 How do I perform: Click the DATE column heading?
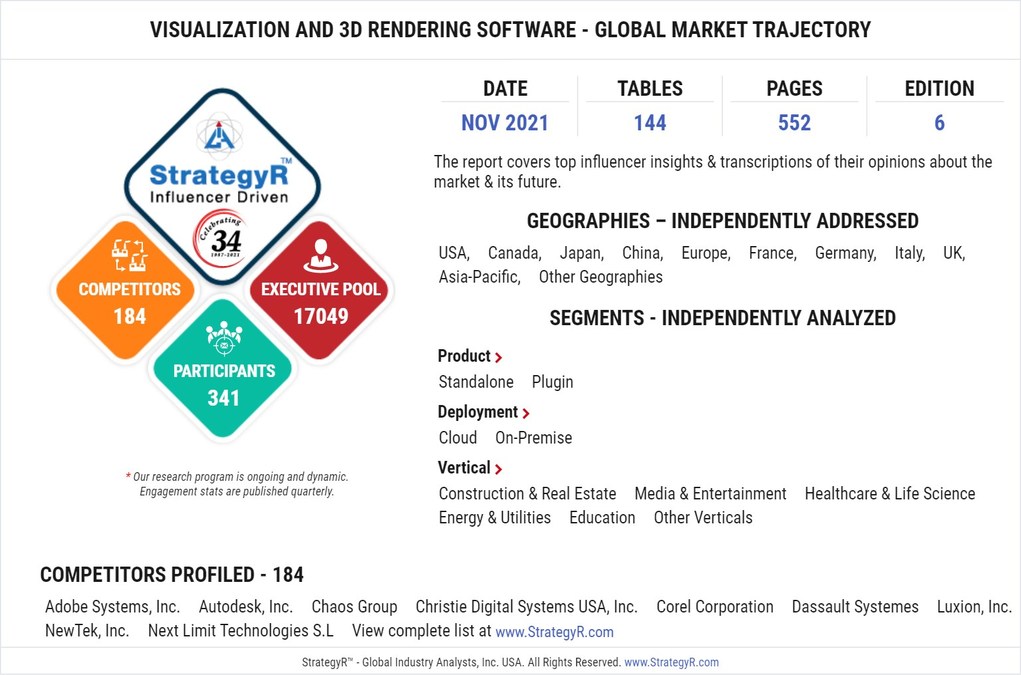coord(505,89)
